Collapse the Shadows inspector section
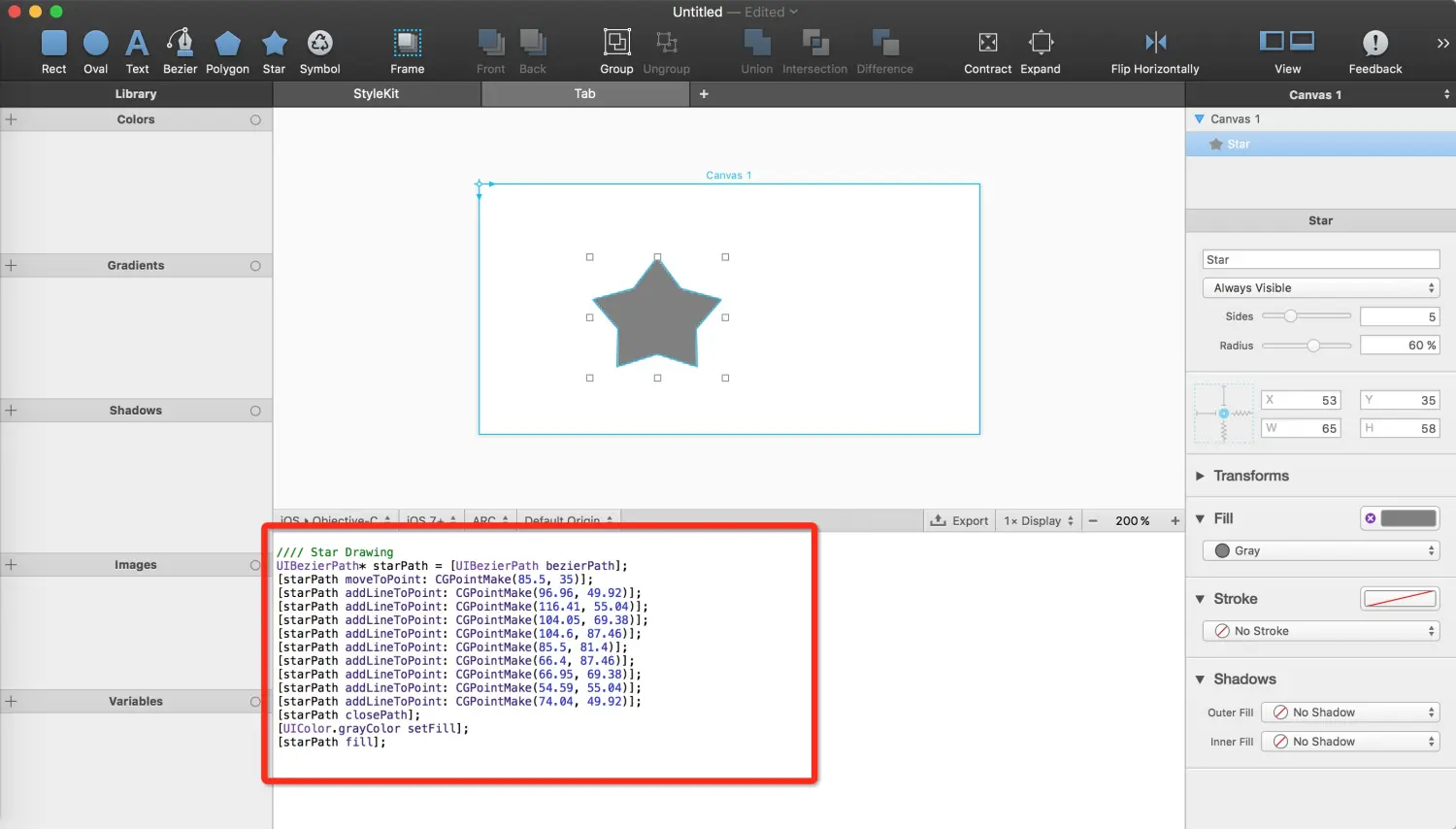The image size is (1456, 829). (x=1200, y=680)
